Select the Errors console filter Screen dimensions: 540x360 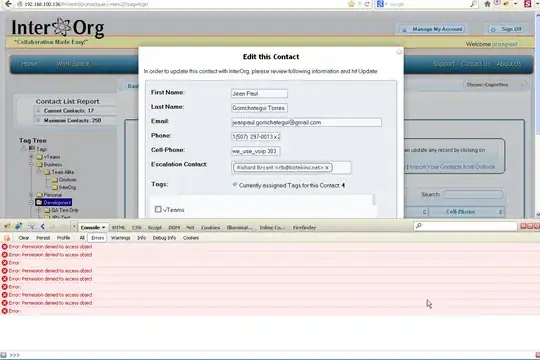click(97, 238)
